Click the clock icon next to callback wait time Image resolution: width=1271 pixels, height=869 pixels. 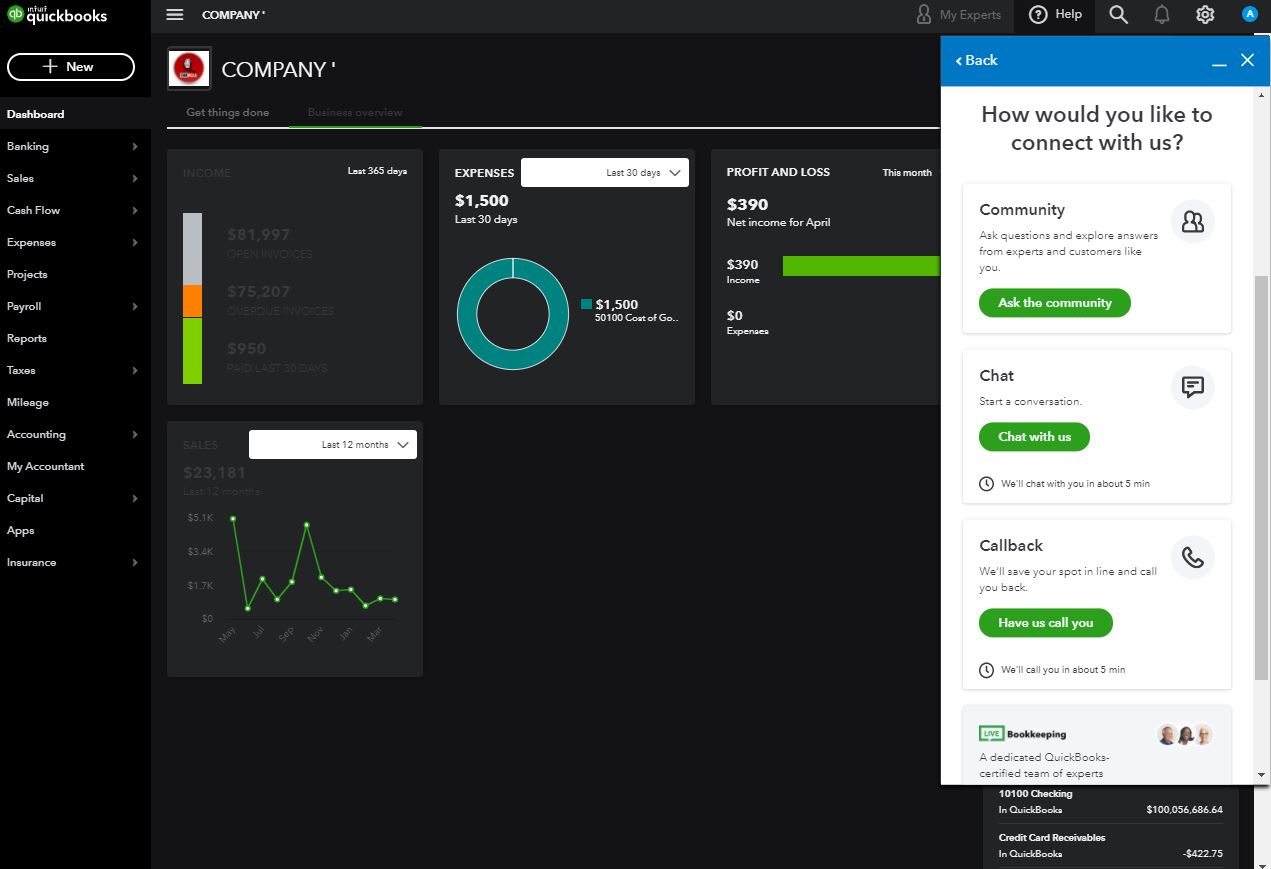coord(987,669)
